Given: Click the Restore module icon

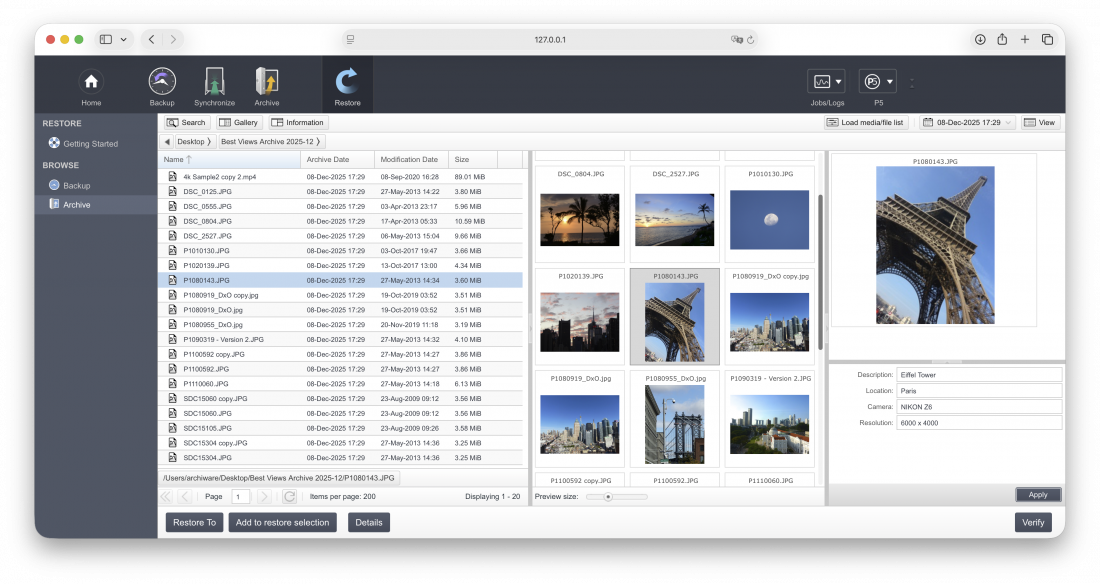Looking at the screenshot, I should coord(347,82).
